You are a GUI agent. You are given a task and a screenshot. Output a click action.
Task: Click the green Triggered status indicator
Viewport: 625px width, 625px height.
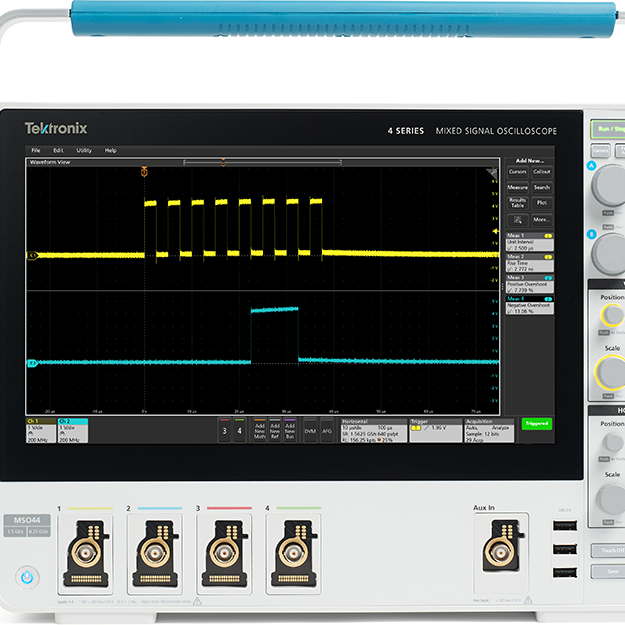pos(537,423)
